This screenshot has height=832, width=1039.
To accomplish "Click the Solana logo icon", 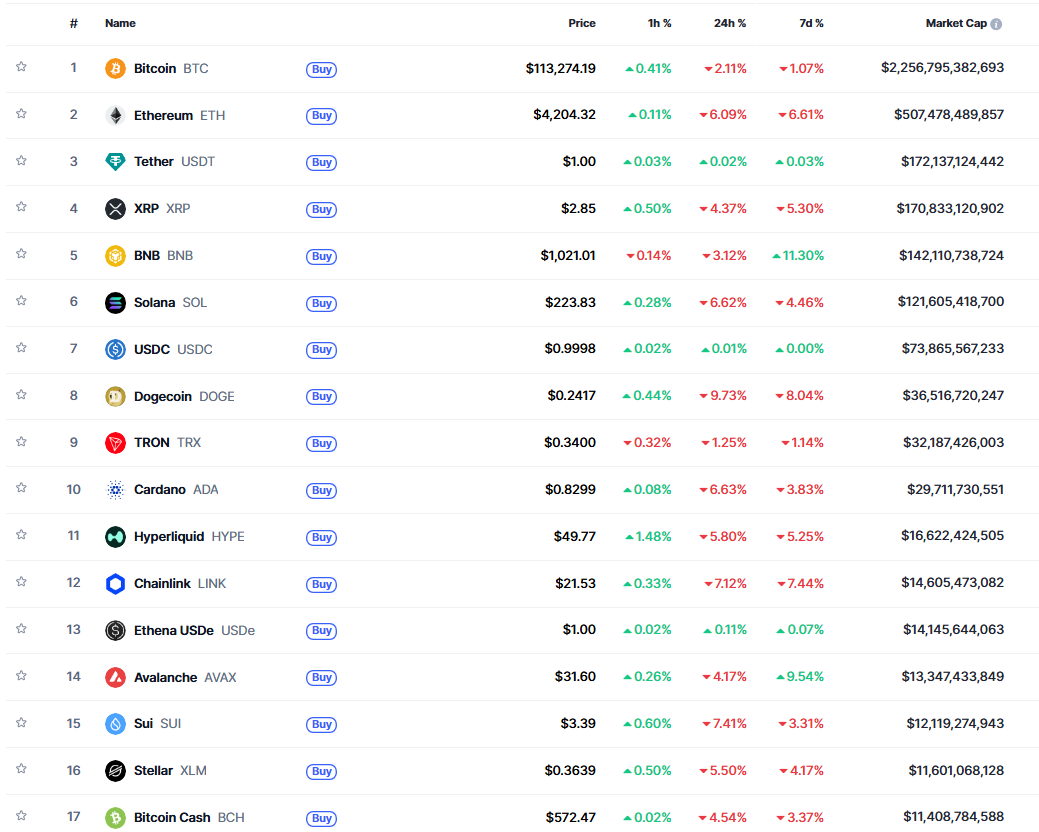I will [x=115, y=303].
